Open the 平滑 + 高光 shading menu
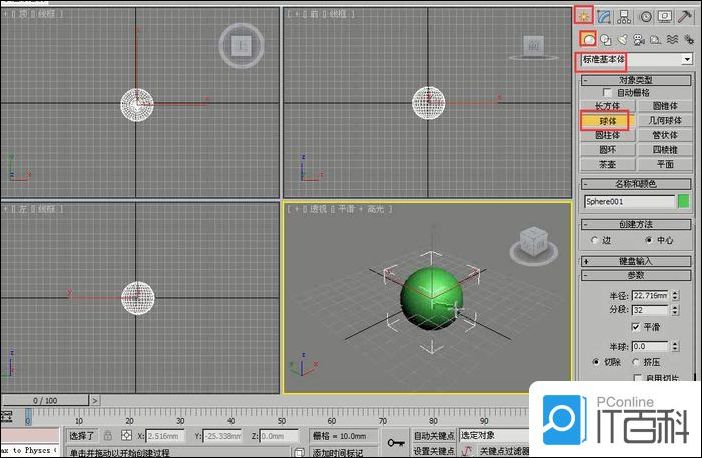The height and width of the screenshot is (458, 702). tap(361, 209)
